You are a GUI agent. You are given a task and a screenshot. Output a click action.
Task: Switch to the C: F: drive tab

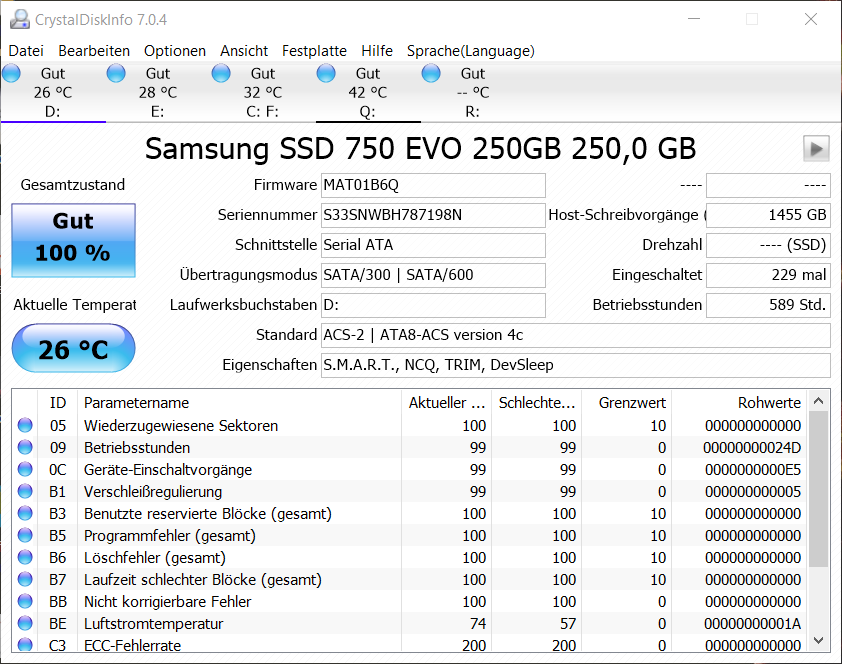pos(263,92)
